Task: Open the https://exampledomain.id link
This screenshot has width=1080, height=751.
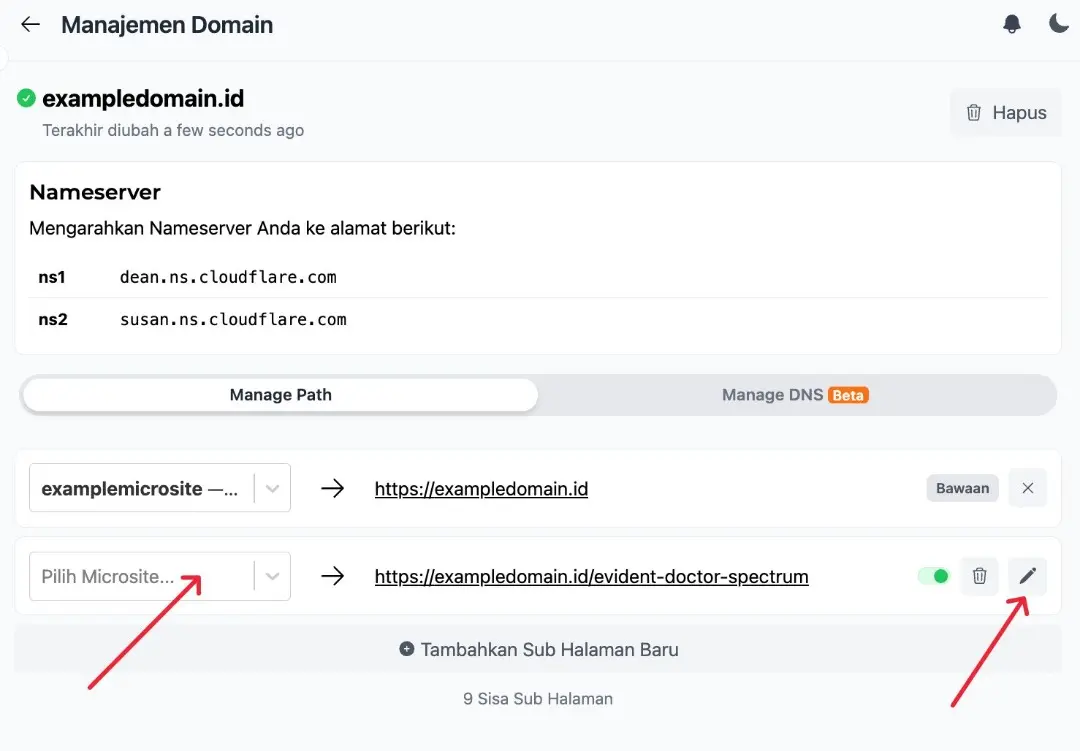Action: click(x=481, y=488)
